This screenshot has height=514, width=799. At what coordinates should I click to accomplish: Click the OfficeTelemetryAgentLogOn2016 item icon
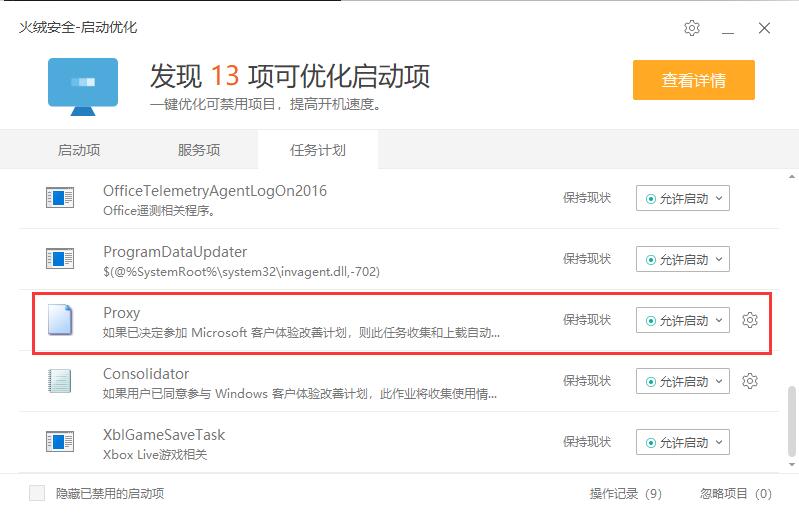click(x=60, y=198)
